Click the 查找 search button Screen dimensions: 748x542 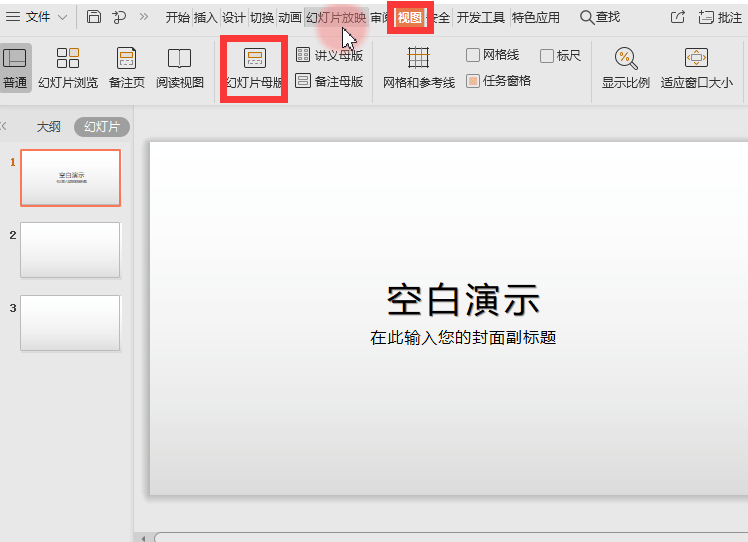point(600,18)
